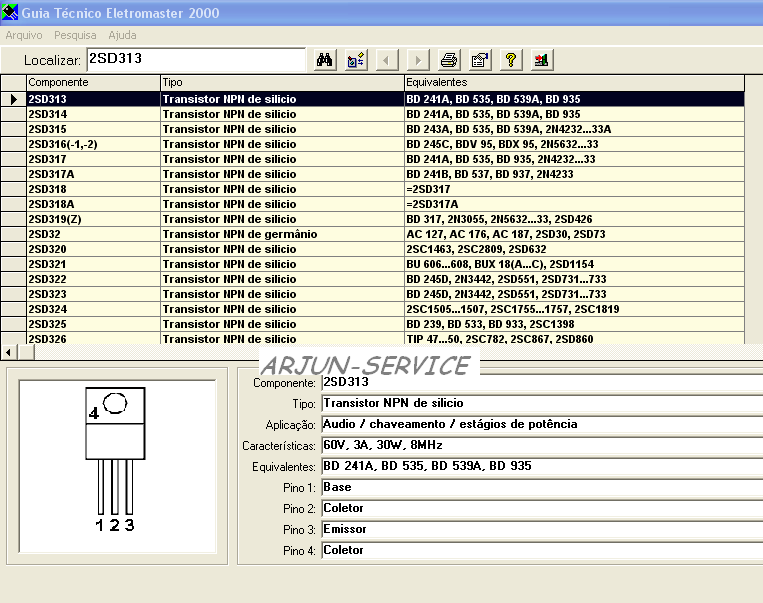Image resolution: width=763 pixels, height=603 pixels.
Task: Click the Tipo column header
Action: [282, 82]
